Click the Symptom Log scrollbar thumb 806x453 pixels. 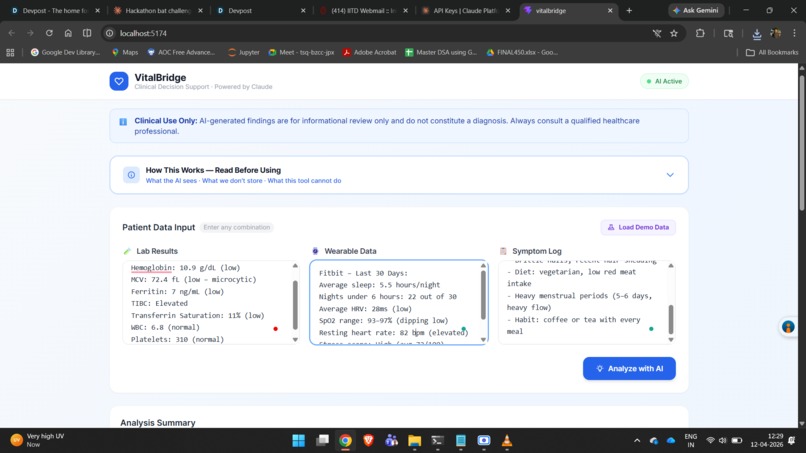pos(671,319)
